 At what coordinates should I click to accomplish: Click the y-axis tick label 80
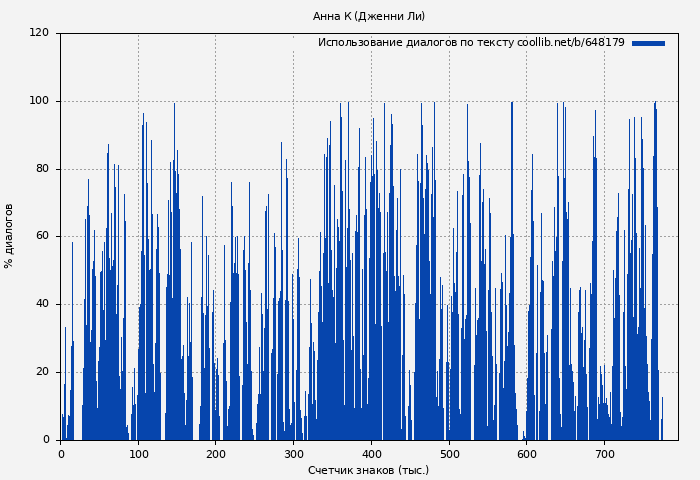(x=42, y=169)
